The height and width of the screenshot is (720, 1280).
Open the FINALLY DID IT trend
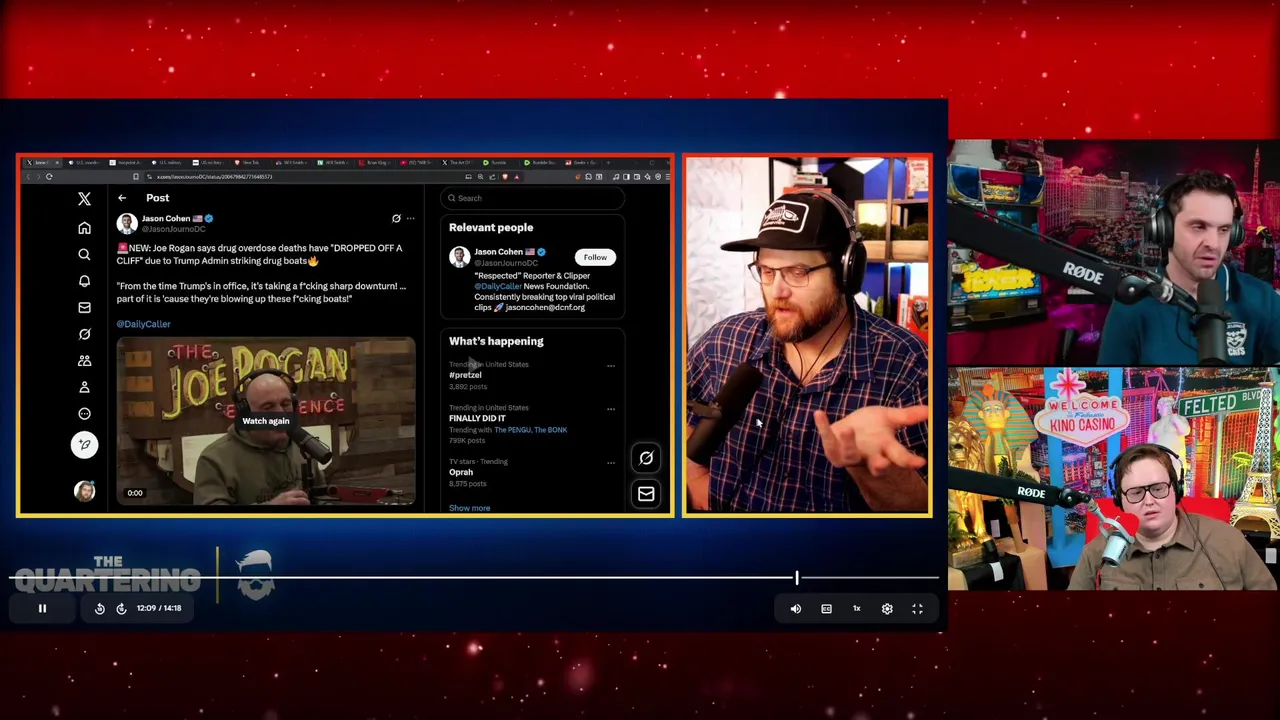[x=477, y=418]
